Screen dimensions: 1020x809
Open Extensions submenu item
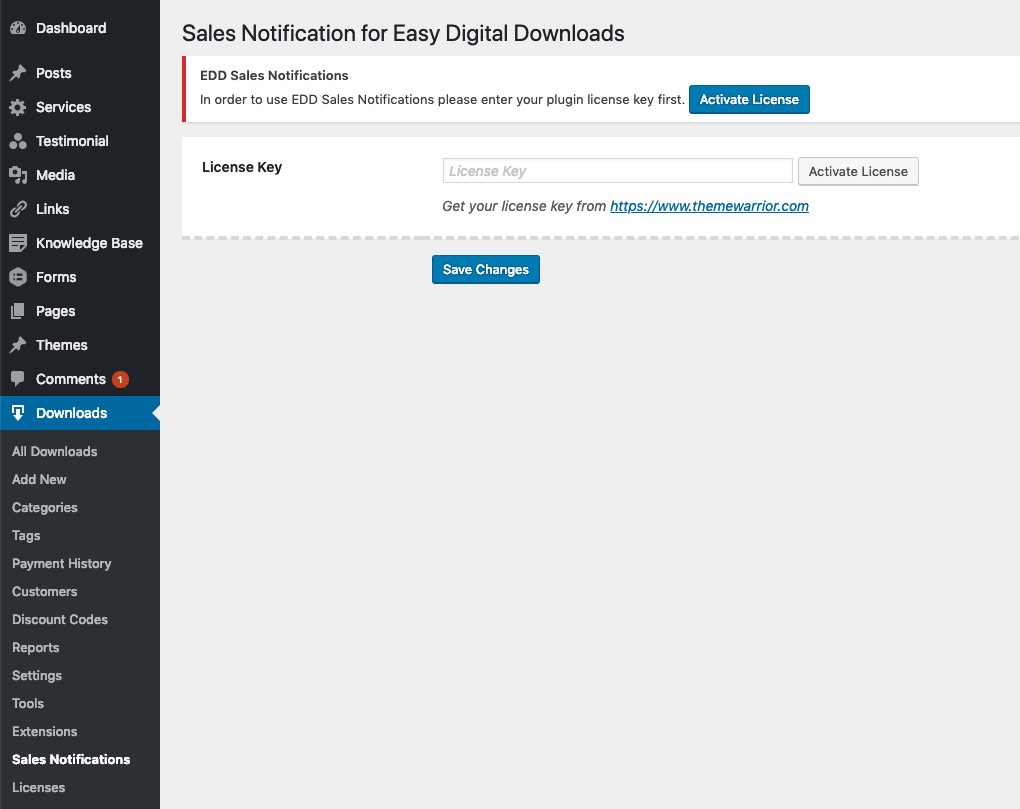point(44,731)
